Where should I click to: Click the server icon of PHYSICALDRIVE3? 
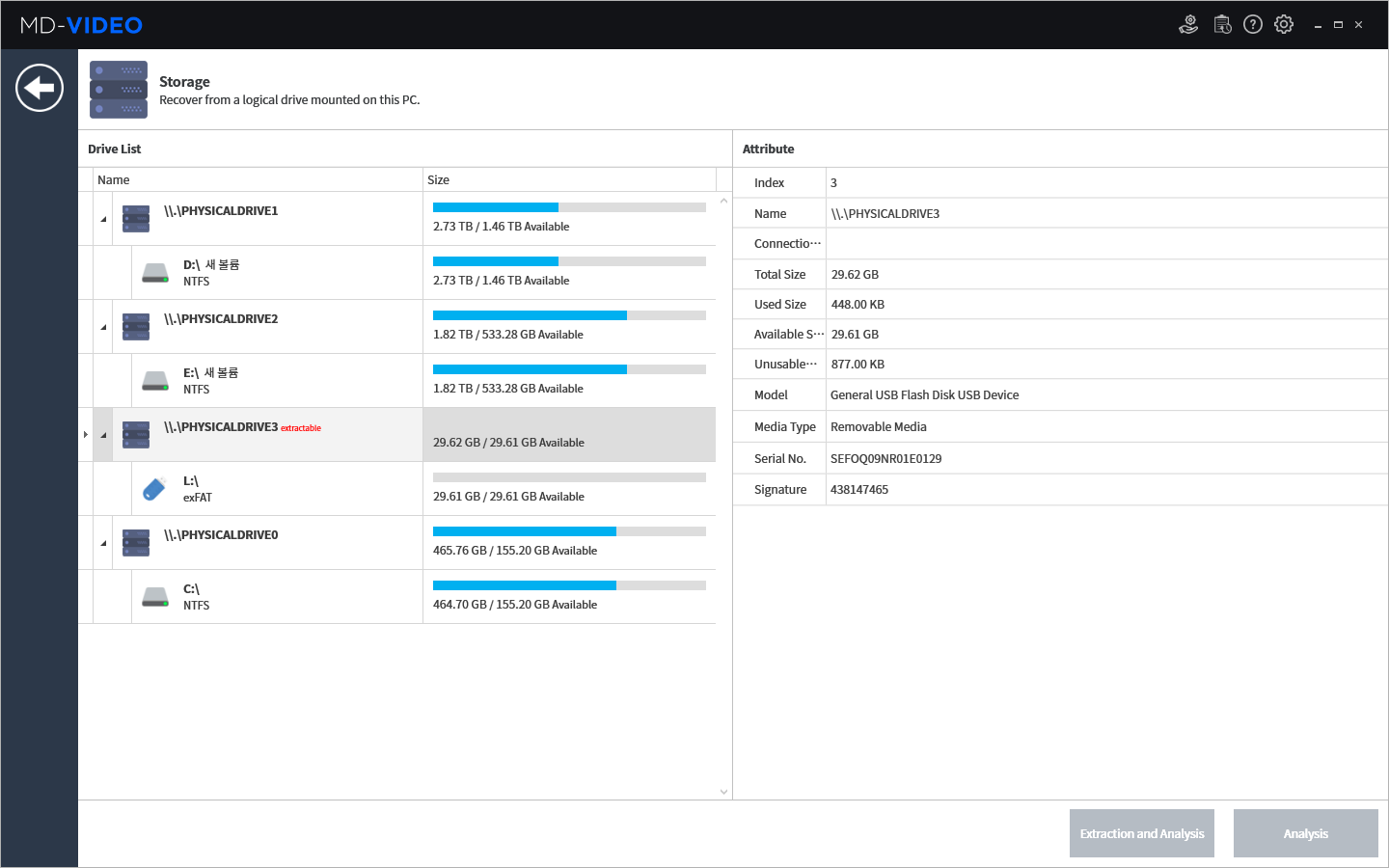point(136,435)
